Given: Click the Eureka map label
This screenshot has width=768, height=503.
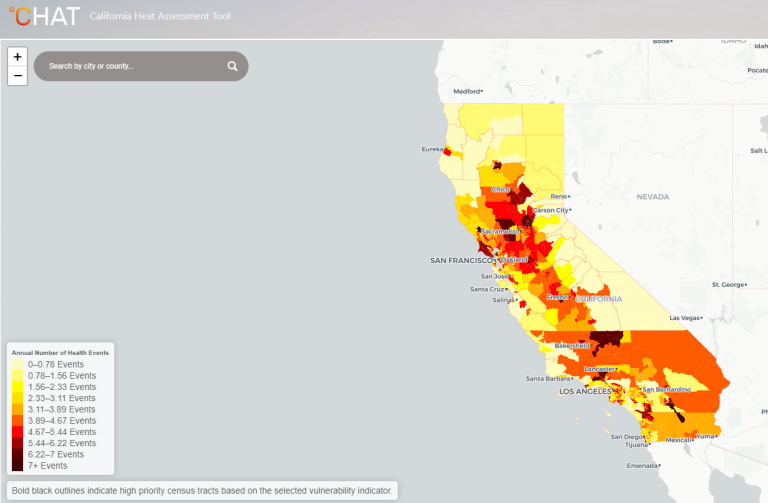Looking at the screenshot, I should (x=432, y=149).
